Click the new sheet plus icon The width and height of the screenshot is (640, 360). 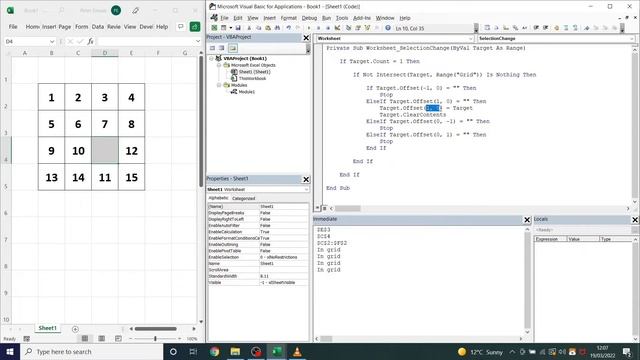click(x=75, y=329)
